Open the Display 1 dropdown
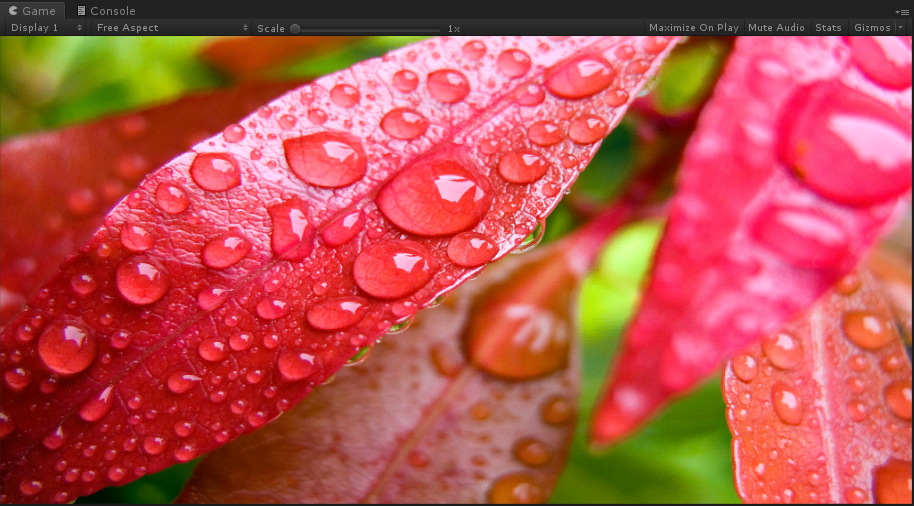914x506 pixels. pos(46,27)
